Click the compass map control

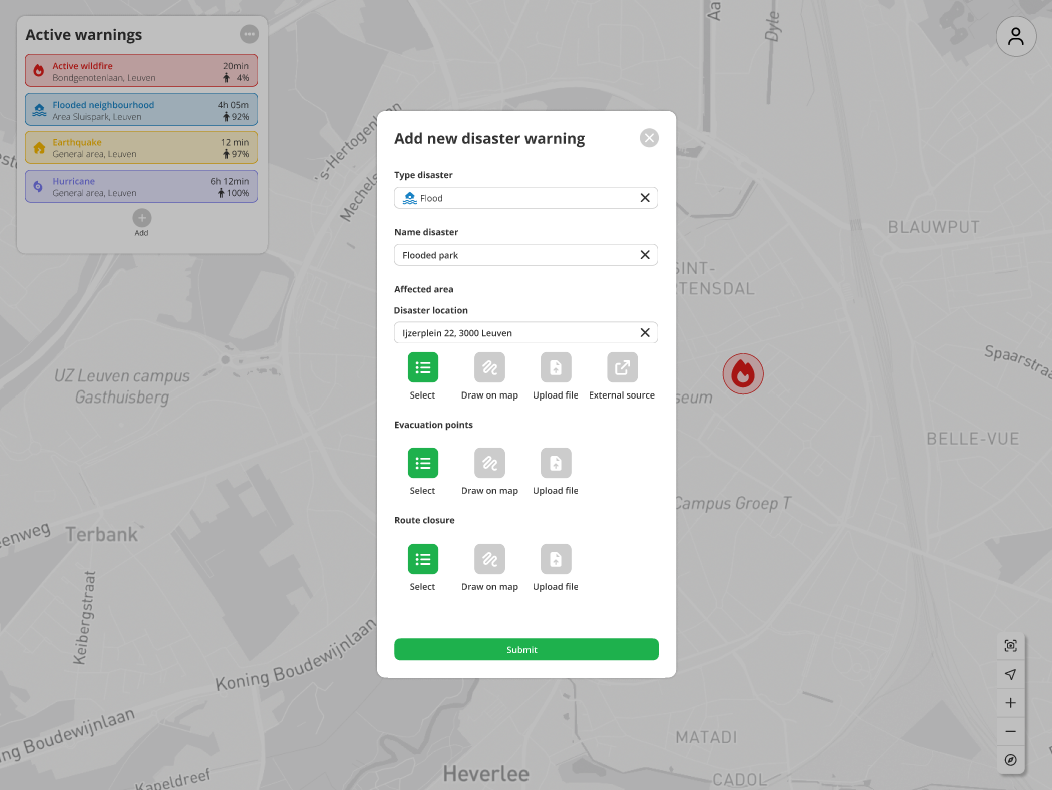click(1010, 760)
